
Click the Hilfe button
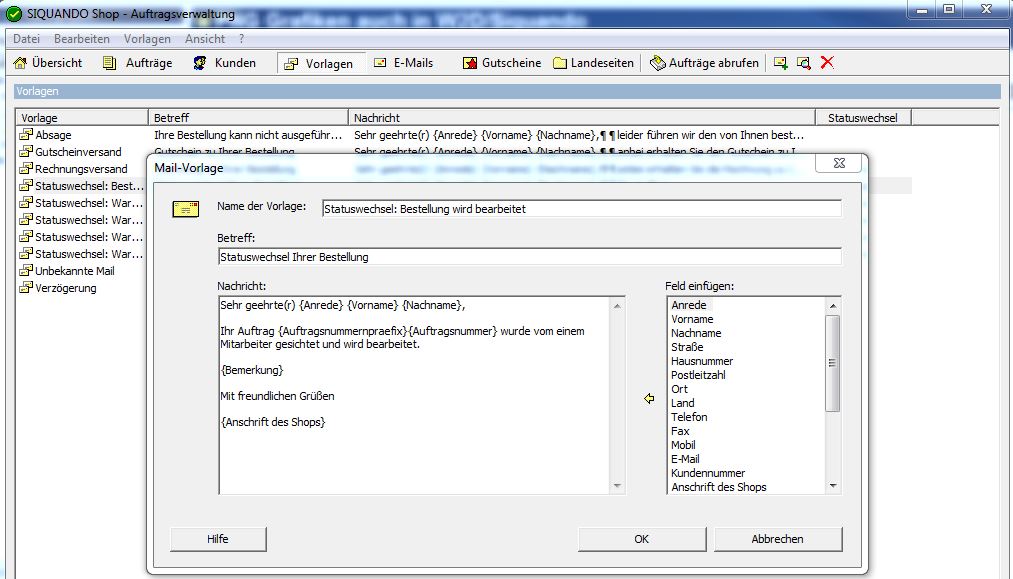218,539
